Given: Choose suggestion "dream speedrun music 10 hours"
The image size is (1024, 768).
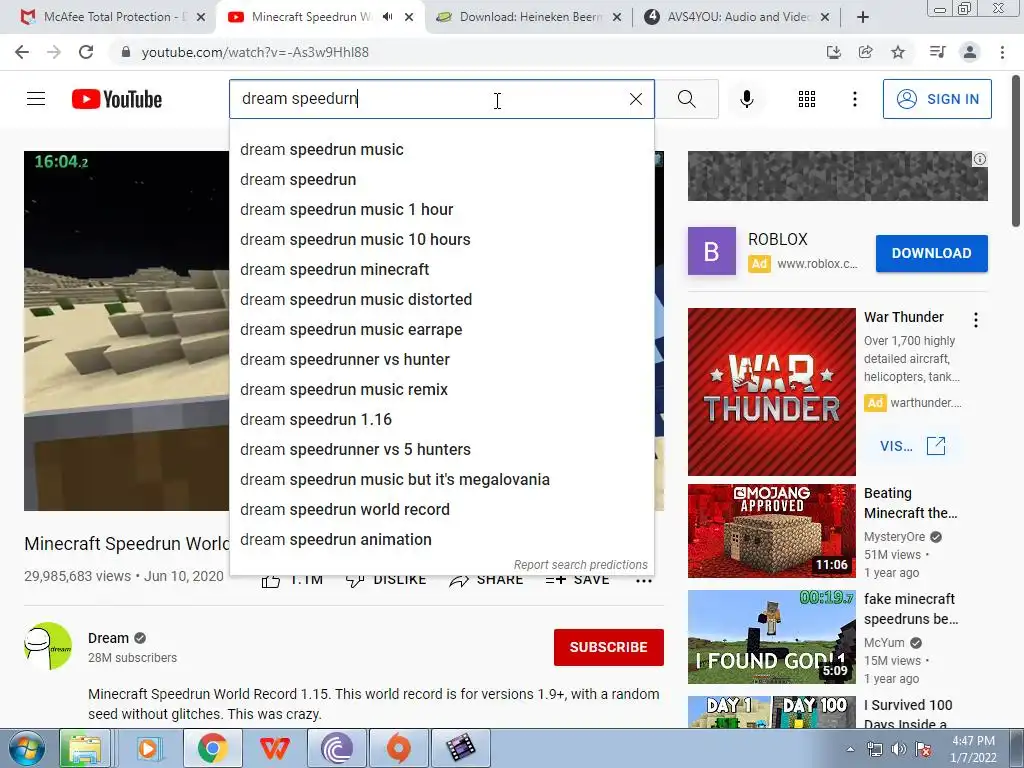Looking at the screenshot, I should pyautogui.click(x=441, y=240).
